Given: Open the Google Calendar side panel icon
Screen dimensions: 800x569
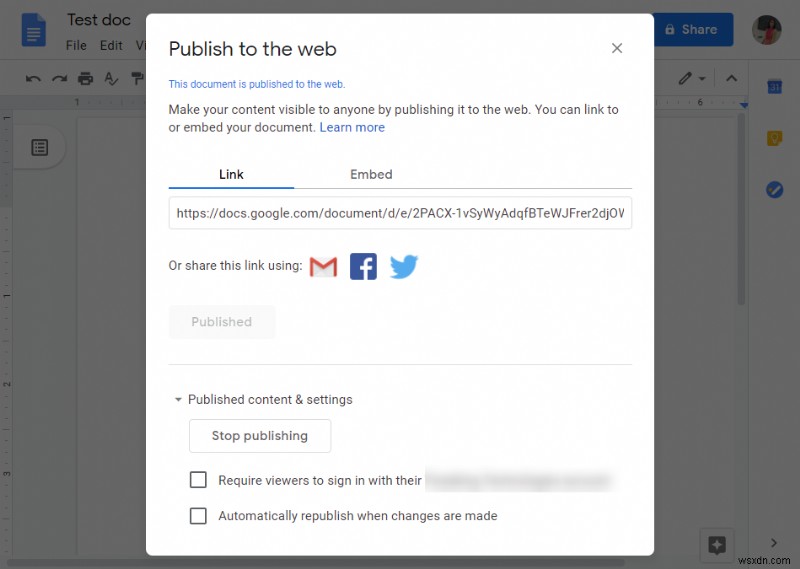Looking at the screenshot, I should pos(774,87).
